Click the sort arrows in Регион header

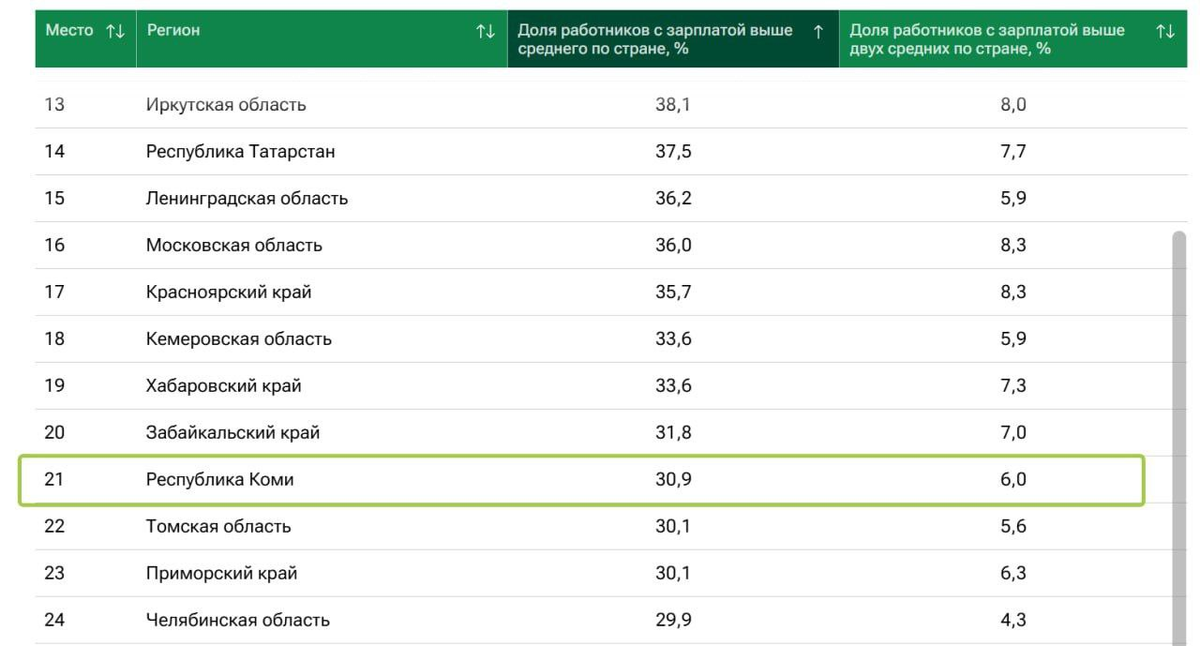(x=485, y=31)
